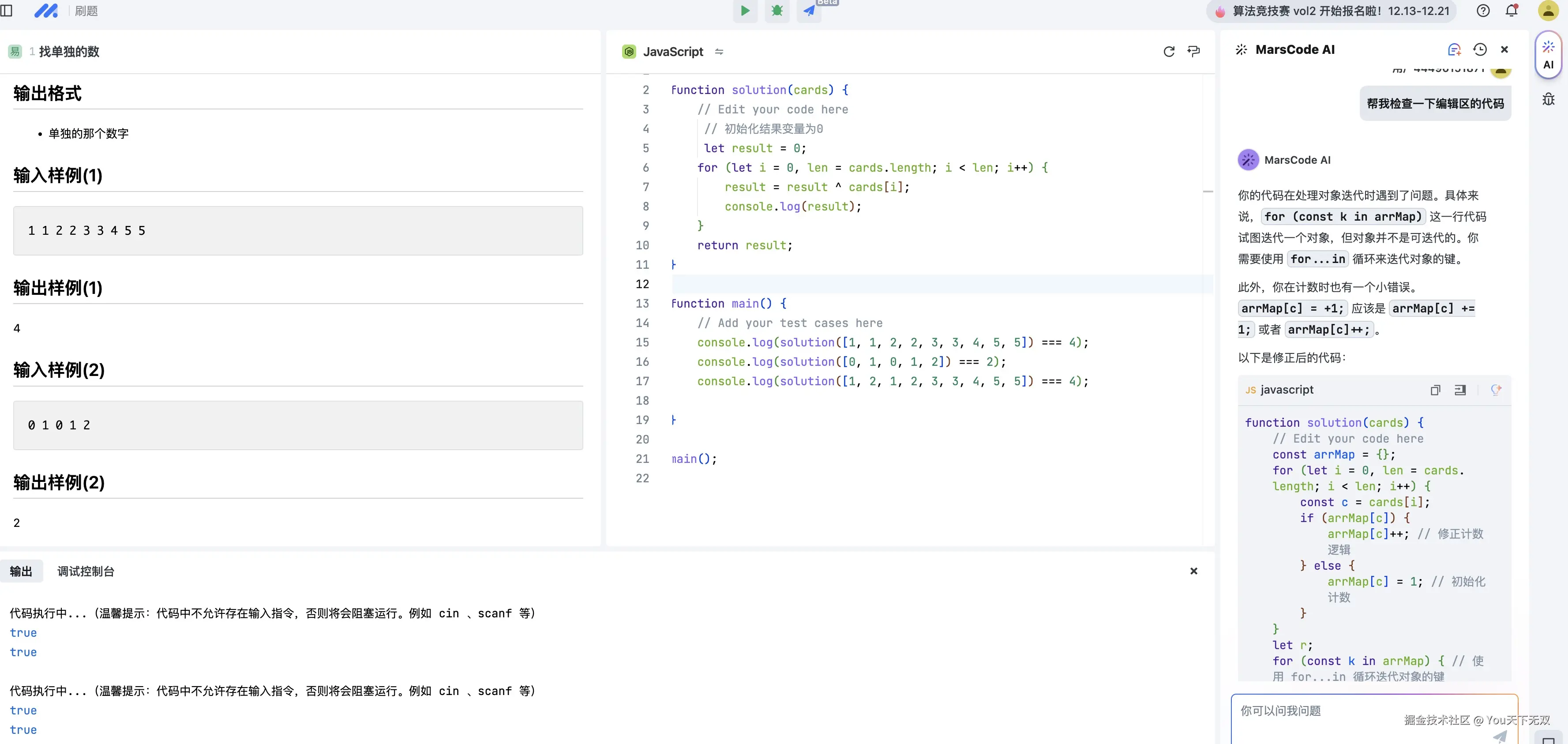Open the bug panel in the right sidebar
Screen dimensions: 1568x744
tap(1549, 99)
